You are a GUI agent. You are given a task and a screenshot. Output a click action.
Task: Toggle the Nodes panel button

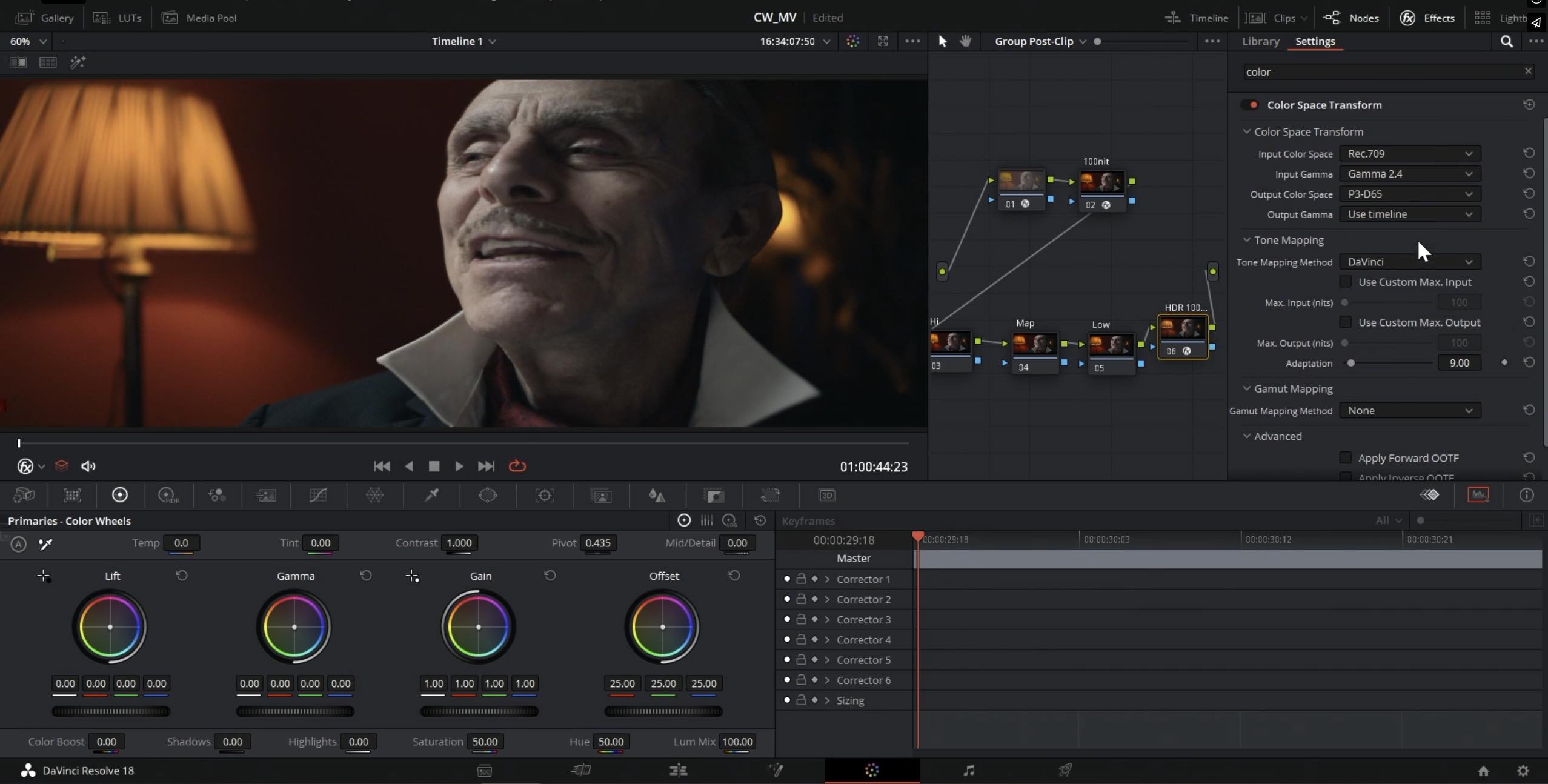pyautogui.click(x=1352, y=18)
